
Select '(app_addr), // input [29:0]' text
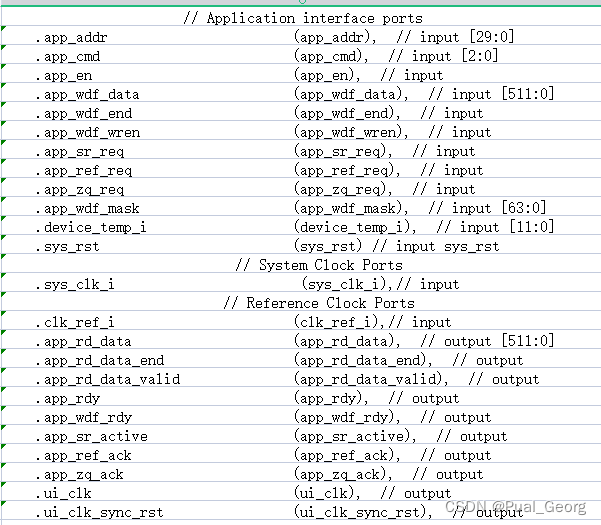point(404,37)
